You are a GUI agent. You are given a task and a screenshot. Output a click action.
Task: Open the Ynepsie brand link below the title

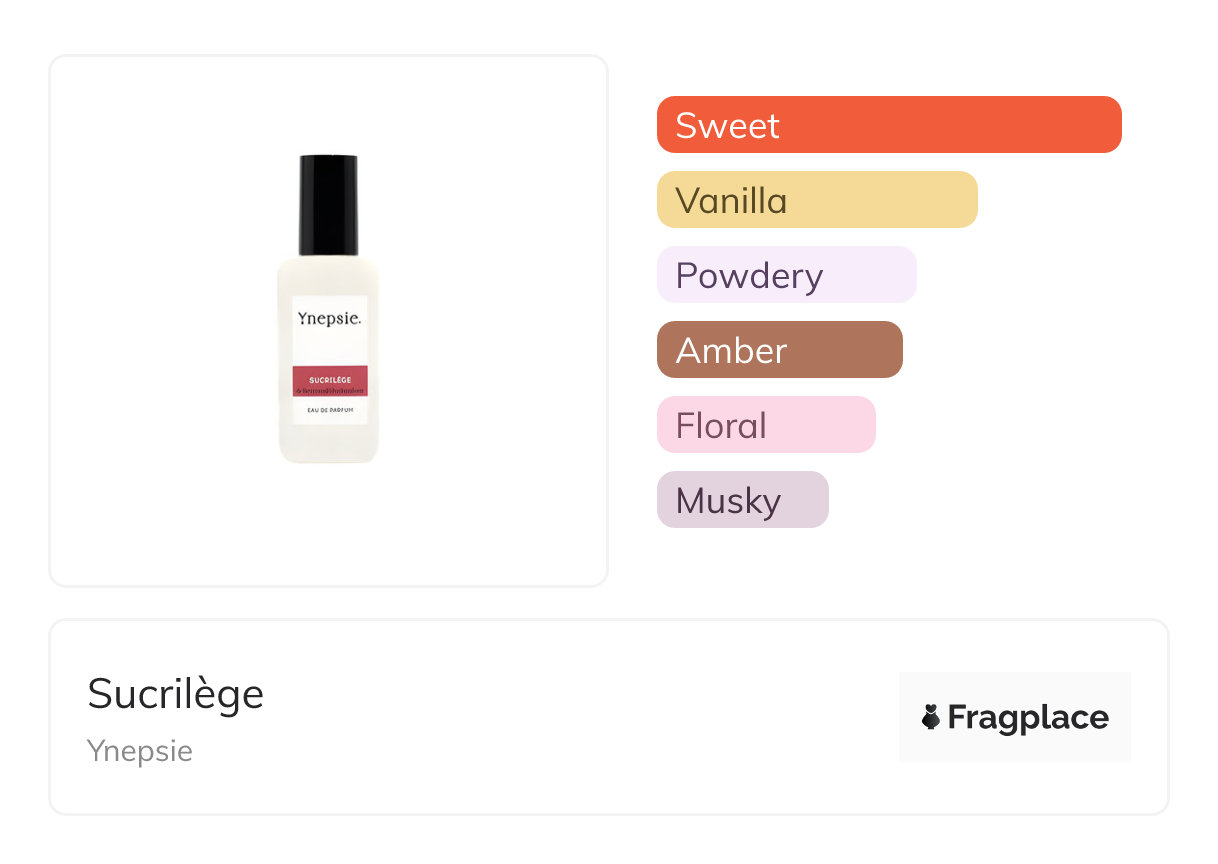[140, 751]
